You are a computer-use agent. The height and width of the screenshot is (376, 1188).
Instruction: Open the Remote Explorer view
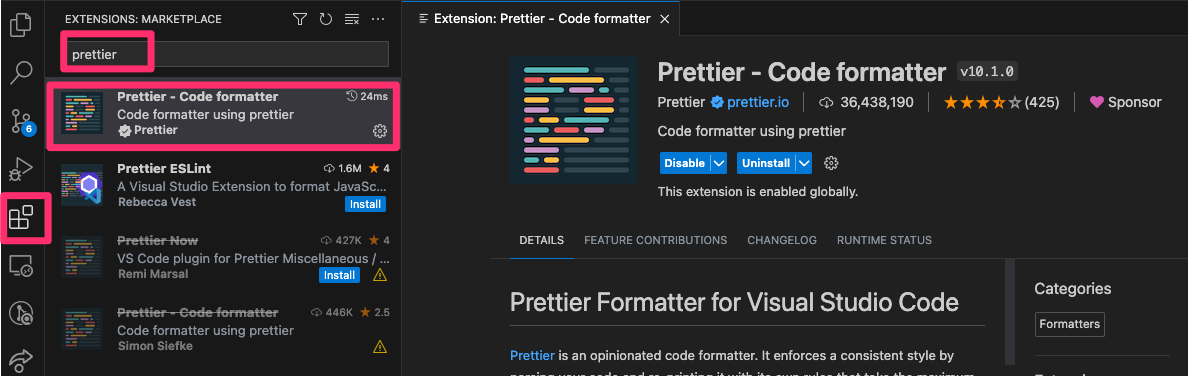[x=20, y=266]
